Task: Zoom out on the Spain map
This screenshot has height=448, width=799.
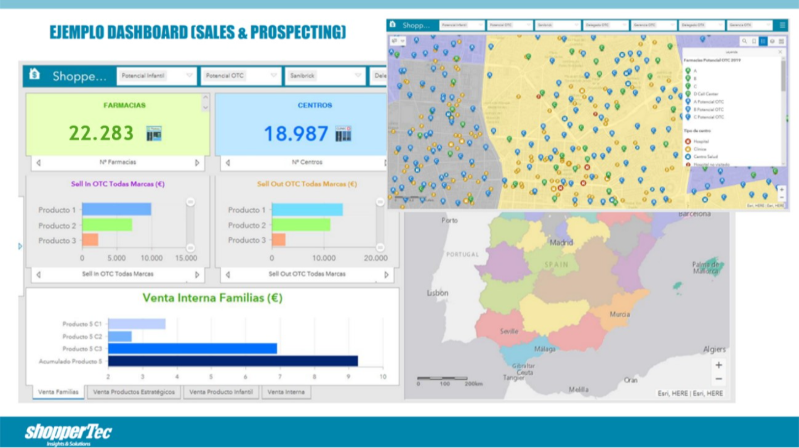Action: 717,381
